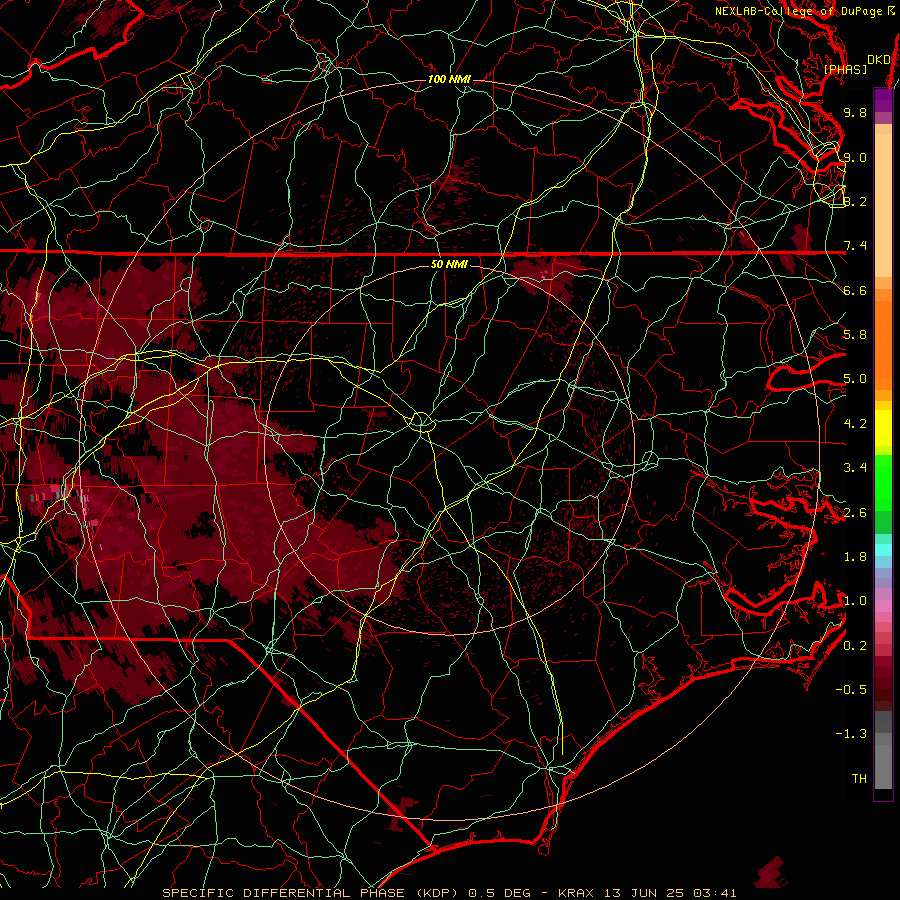Click the 0.5 DEG elevation text

[499, 893]
